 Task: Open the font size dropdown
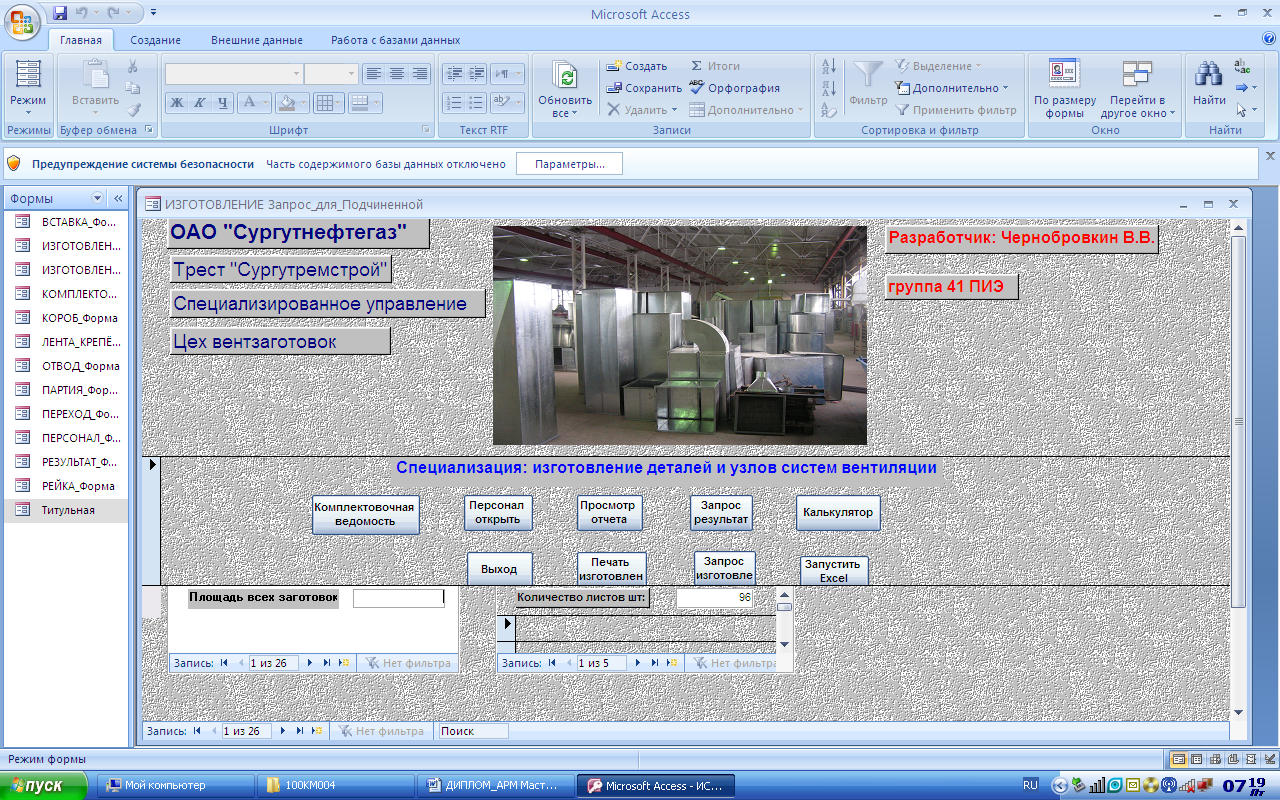click(x=351, y=74)
